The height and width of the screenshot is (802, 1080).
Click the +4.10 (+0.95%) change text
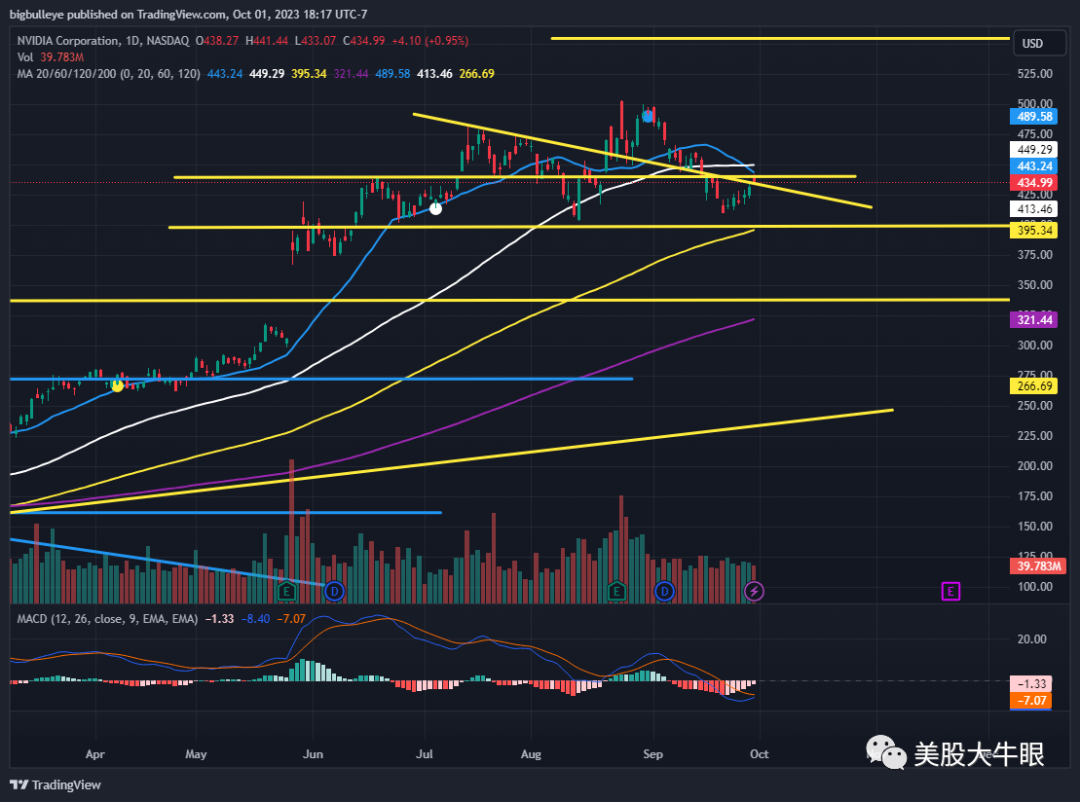(430, 41)
